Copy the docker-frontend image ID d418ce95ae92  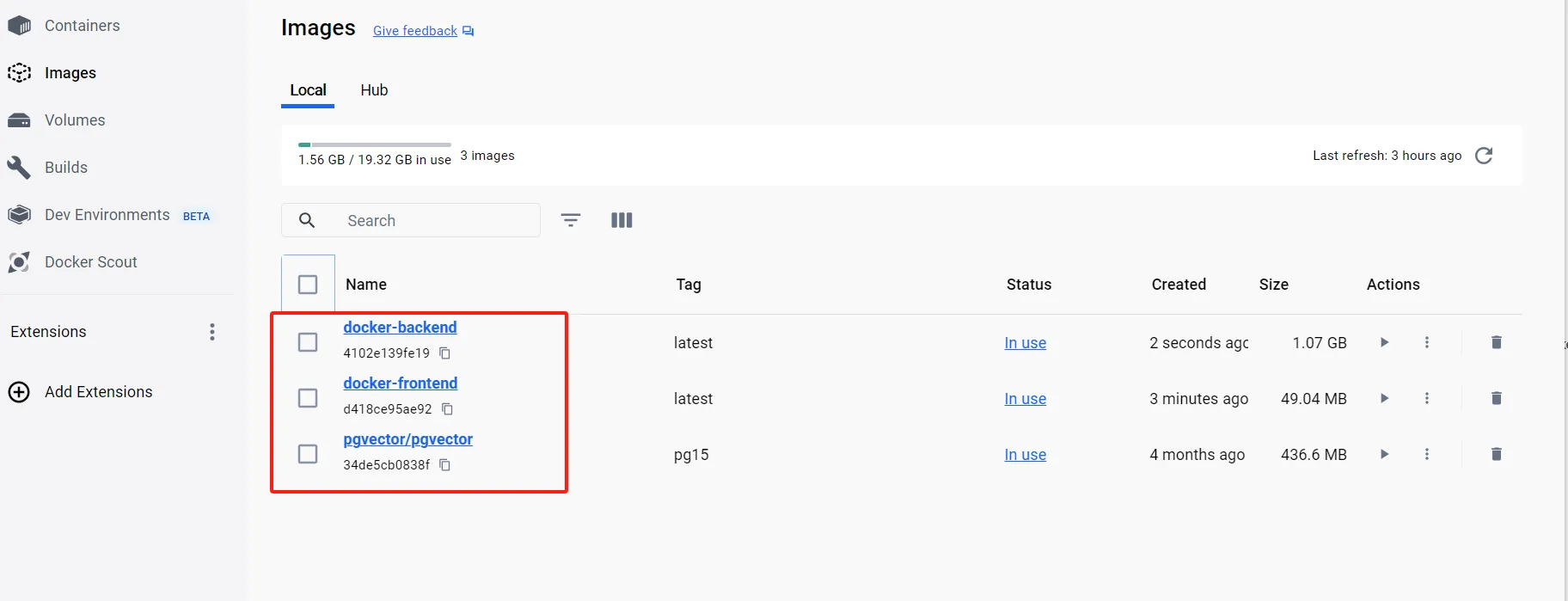[x=447, y=409]
